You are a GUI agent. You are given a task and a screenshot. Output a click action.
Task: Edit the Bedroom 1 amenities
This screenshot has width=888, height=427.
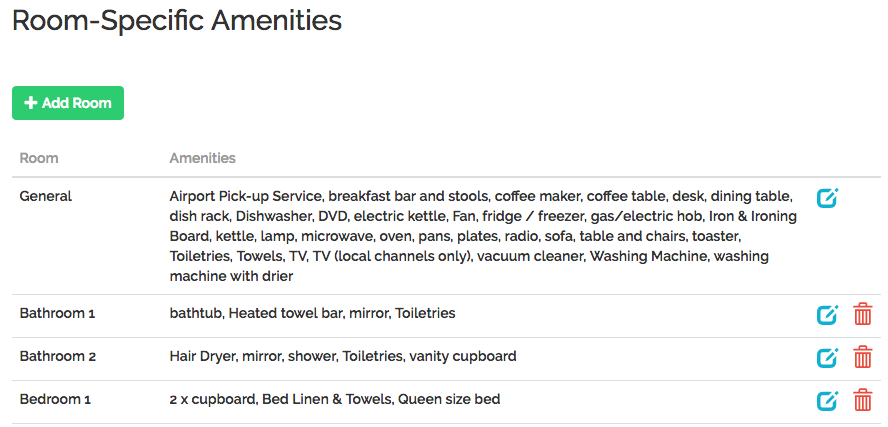(827, 400)
